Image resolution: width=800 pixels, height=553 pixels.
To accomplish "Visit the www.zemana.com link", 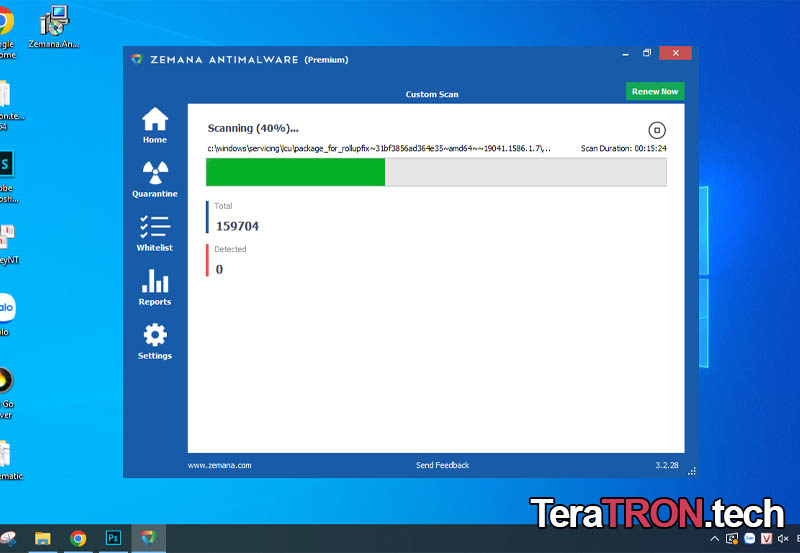I will point(219,465).
